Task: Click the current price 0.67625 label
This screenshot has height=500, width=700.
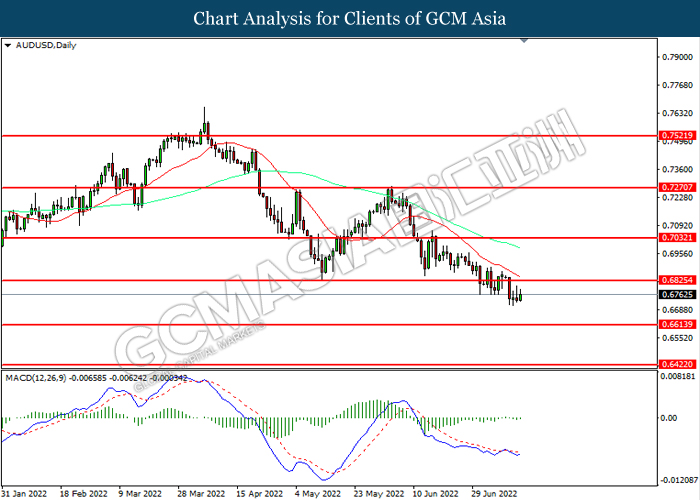Action: (677, 295)
